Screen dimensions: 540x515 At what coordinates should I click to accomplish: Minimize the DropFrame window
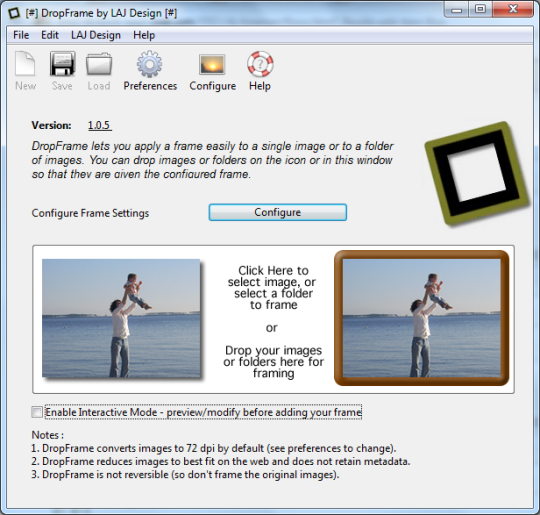457,9
